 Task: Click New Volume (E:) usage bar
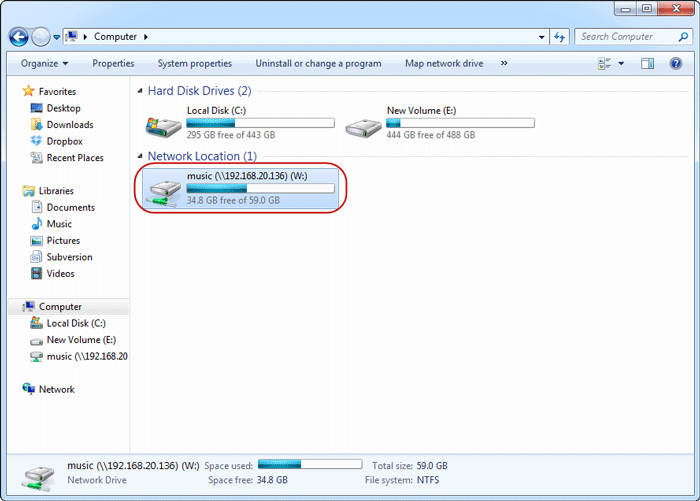point(460,123)
